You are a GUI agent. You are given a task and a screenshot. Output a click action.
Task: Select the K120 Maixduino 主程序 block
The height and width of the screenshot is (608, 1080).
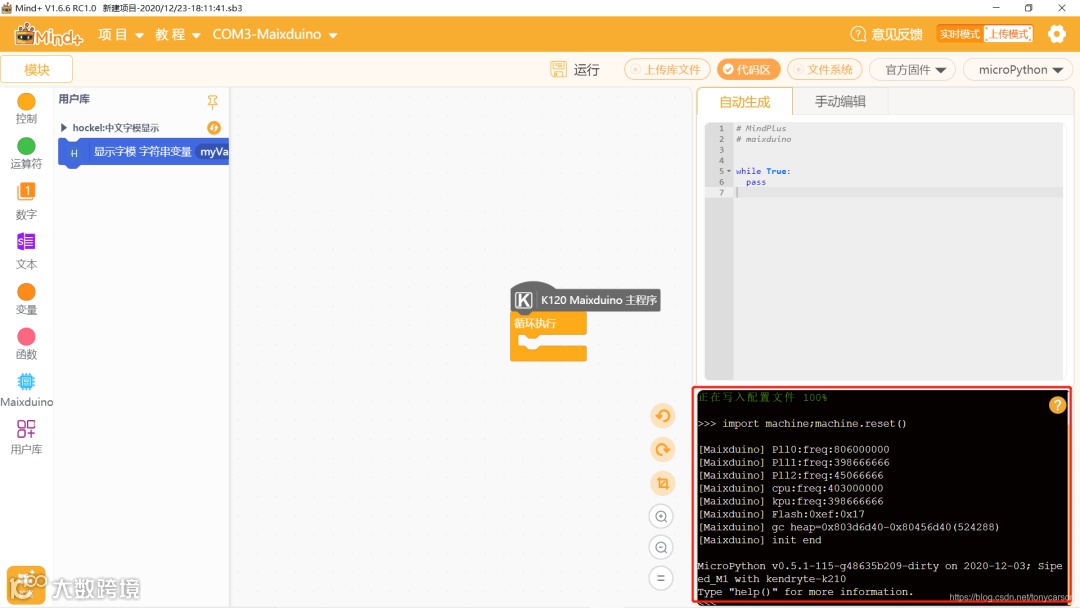(x=585, y=298)
